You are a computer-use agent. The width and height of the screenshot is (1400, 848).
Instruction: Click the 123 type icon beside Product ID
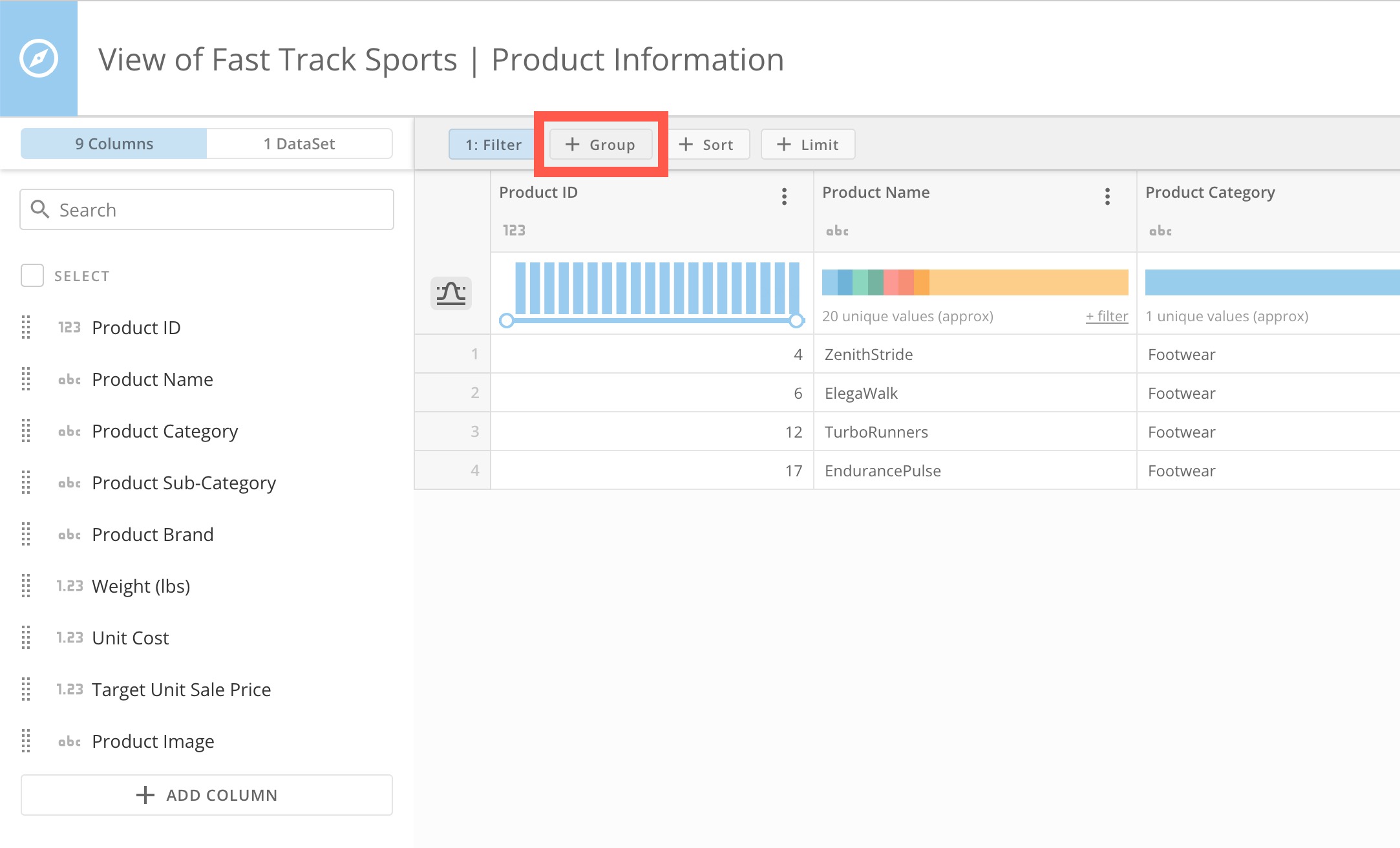tap(69, 328)
